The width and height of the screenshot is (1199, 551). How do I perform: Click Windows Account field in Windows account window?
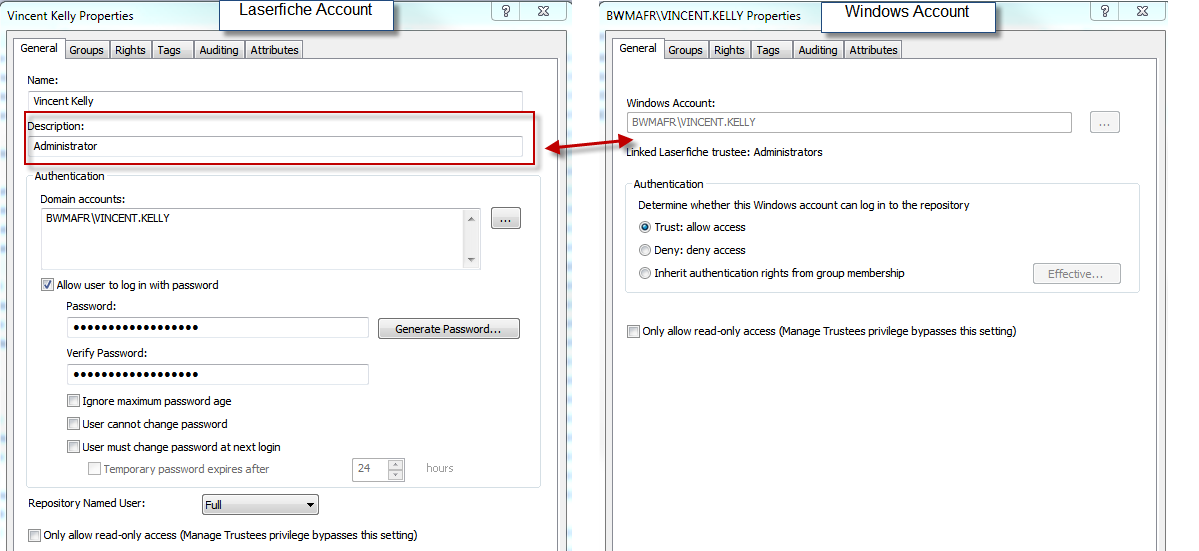point(849,122)
